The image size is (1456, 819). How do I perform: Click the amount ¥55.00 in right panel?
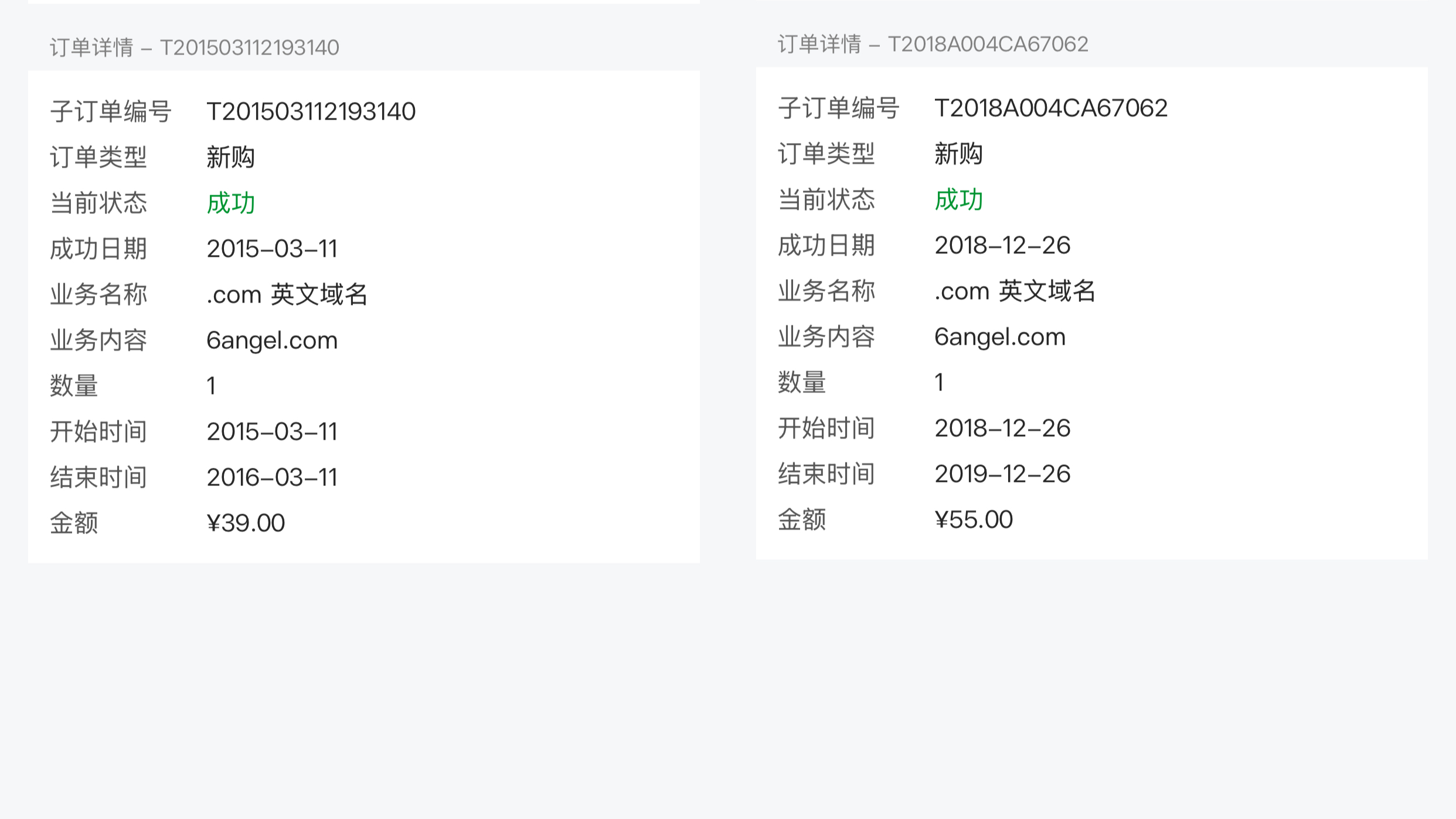click(x=974, y=518)
